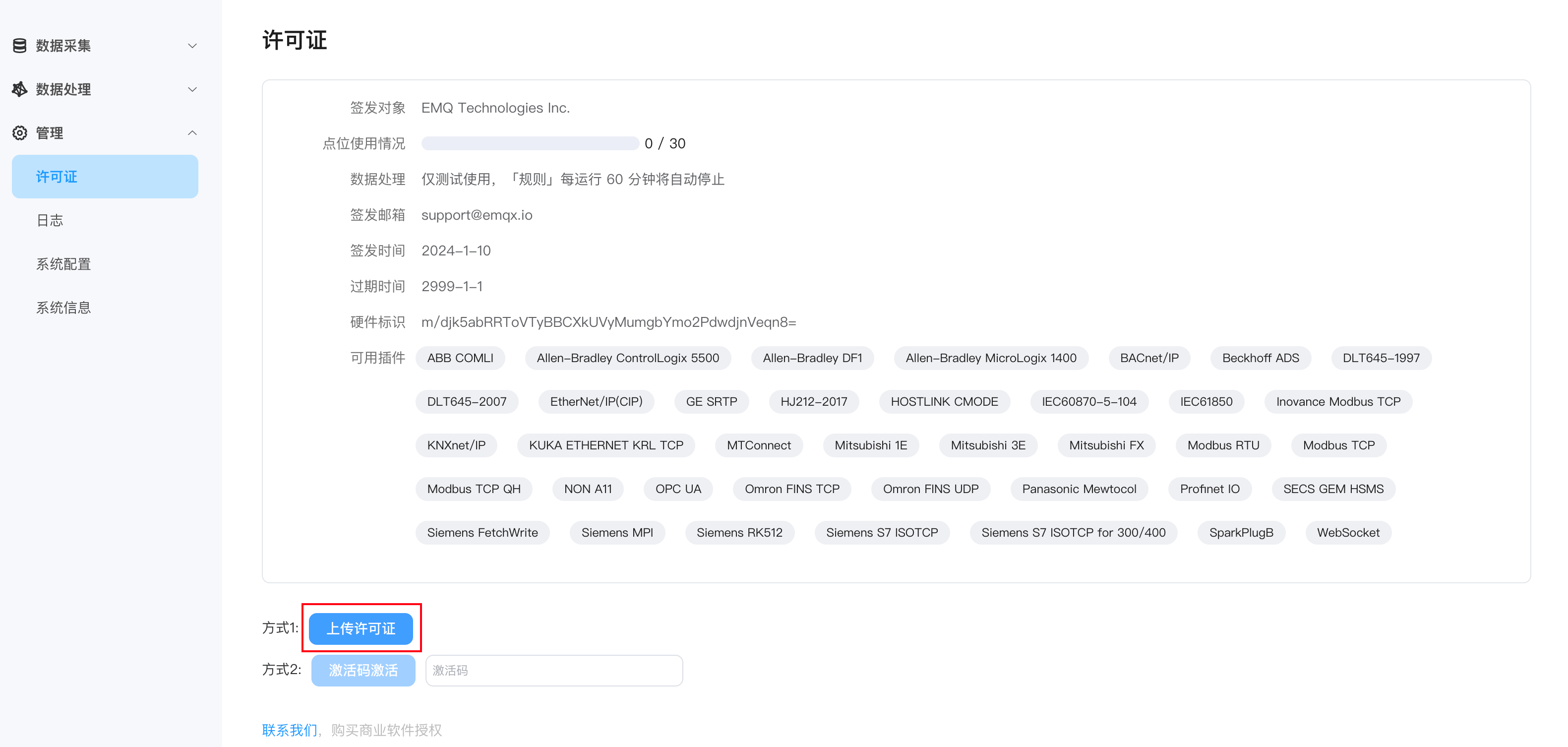Click the WebSocket plugin tag
The image size is (1568, 747).
pyautogui.click(x=1348, y=532)
